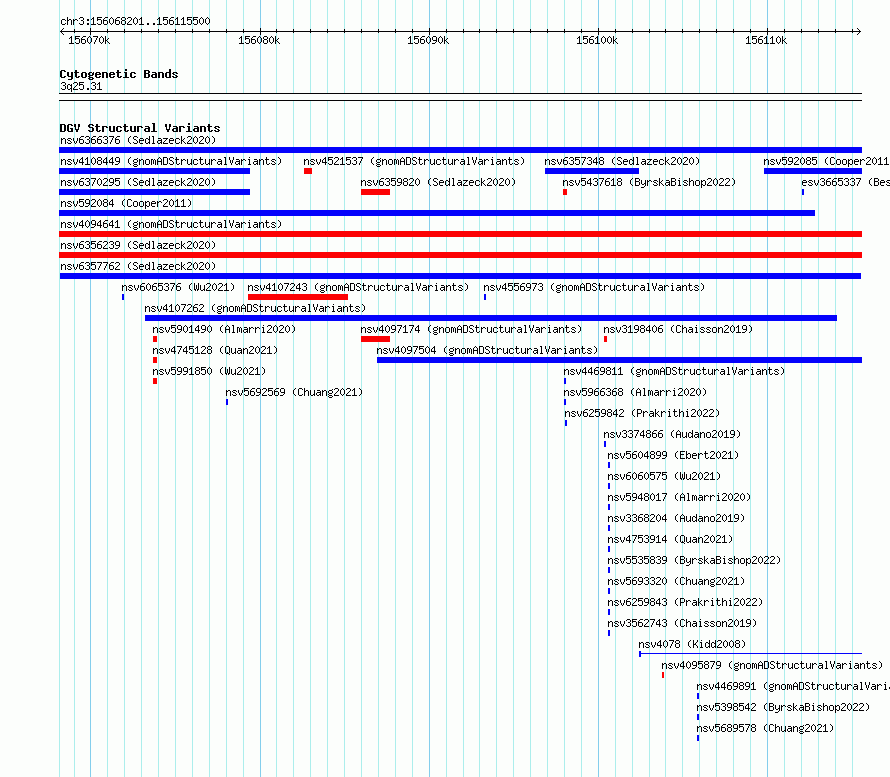The width and height of the screenshot is (890, 777).
Task: Click nsv4753914 (Quan2021) label
Action: pos(670,539)
